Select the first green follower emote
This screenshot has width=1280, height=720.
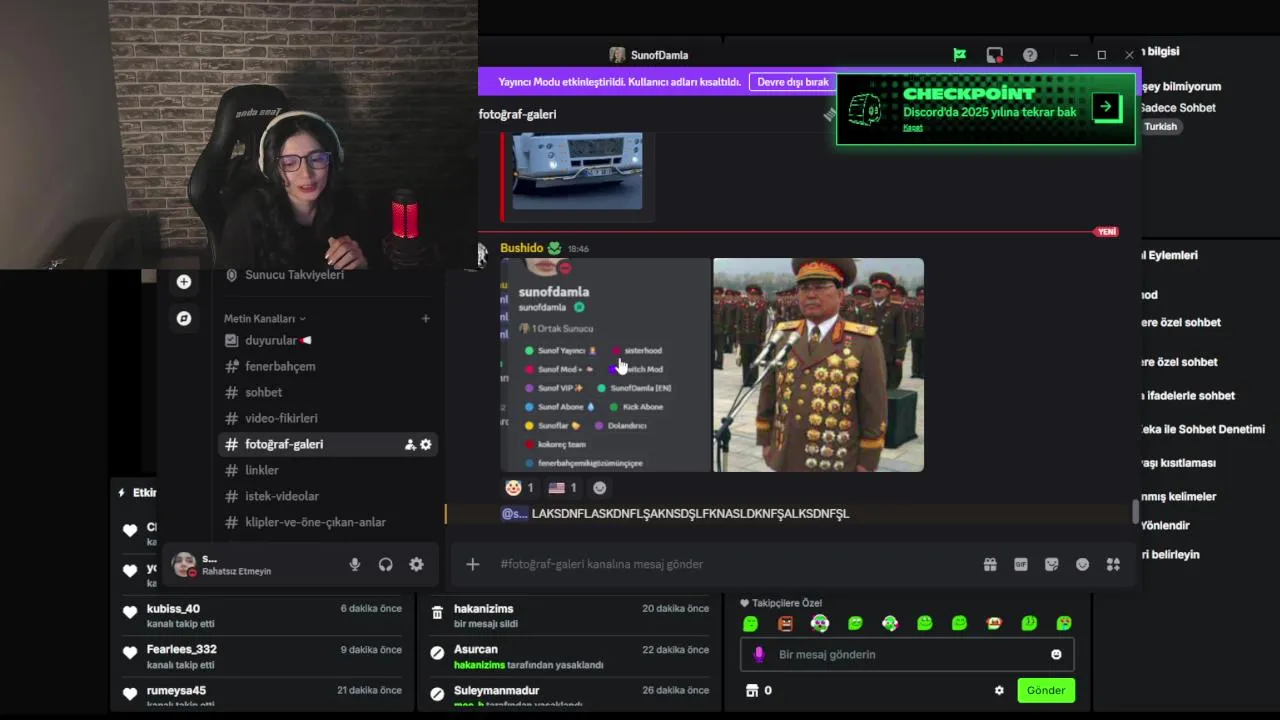(x=751, y=623)
